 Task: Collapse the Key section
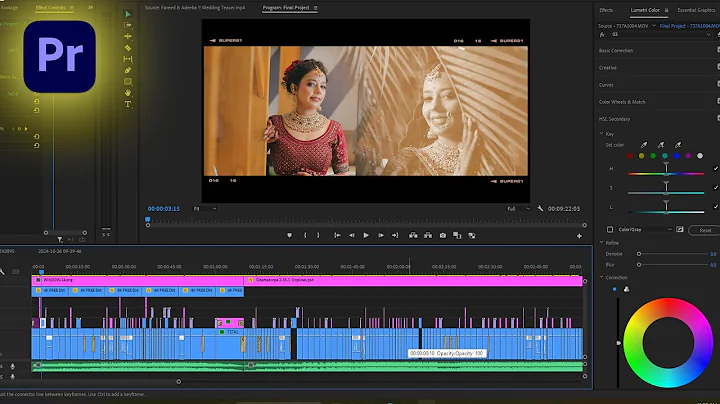[602, 134]
